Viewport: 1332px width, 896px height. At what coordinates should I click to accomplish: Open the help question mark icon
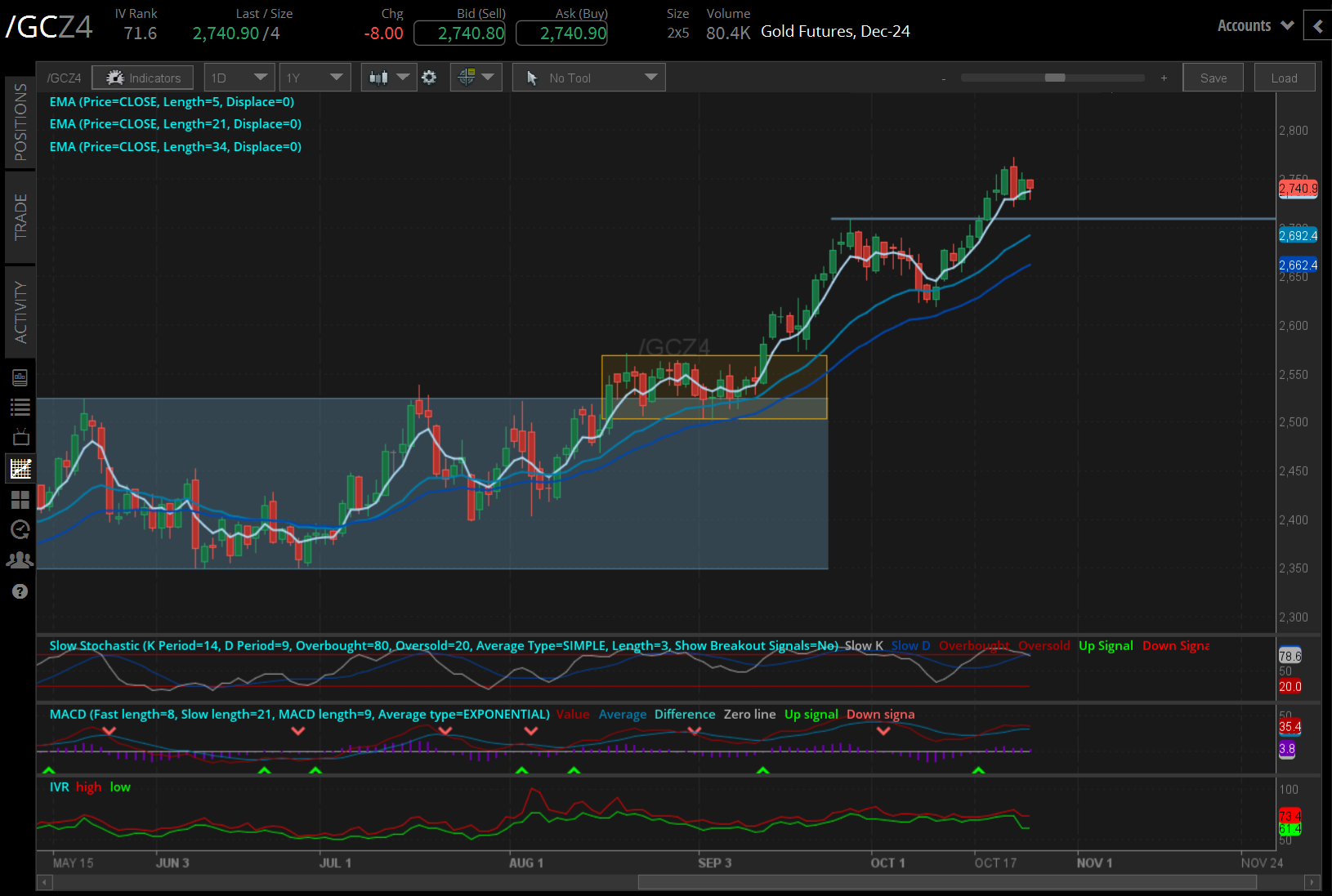20,591
